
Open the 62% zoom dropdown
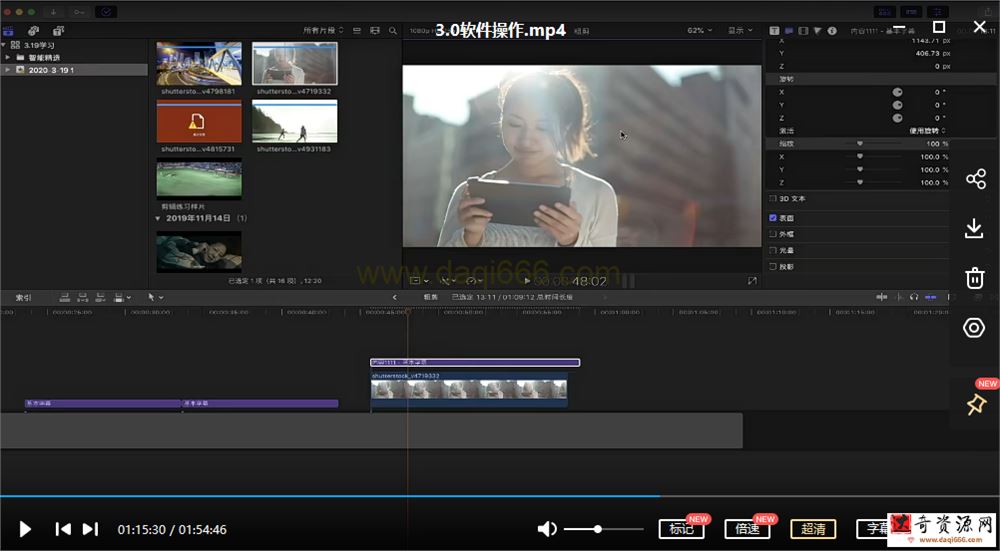coord(700,31)
